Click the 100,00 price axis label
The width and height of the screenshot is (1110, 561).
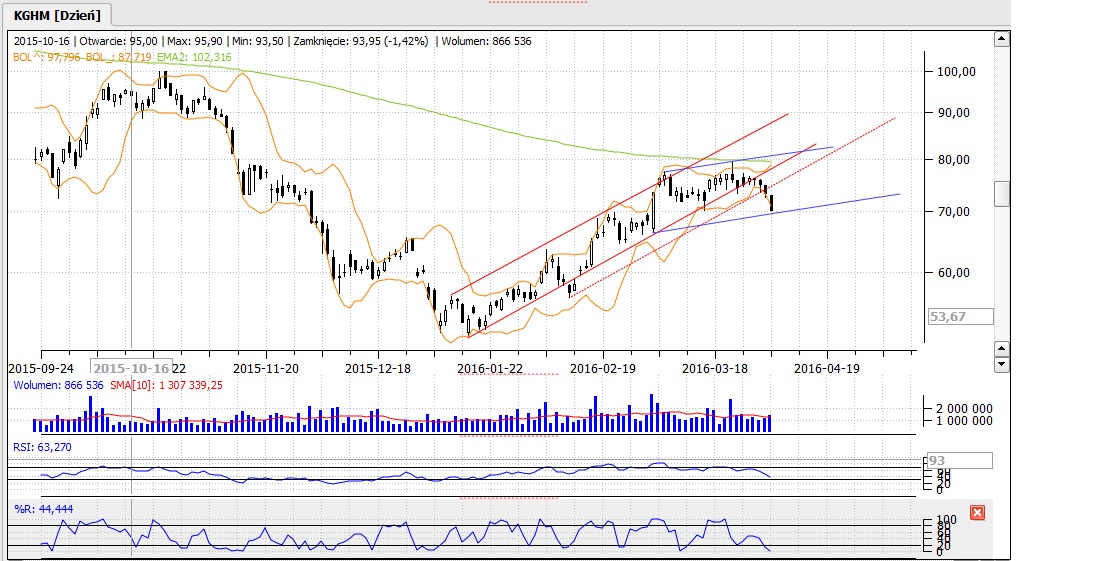click(x=955, y=72)
